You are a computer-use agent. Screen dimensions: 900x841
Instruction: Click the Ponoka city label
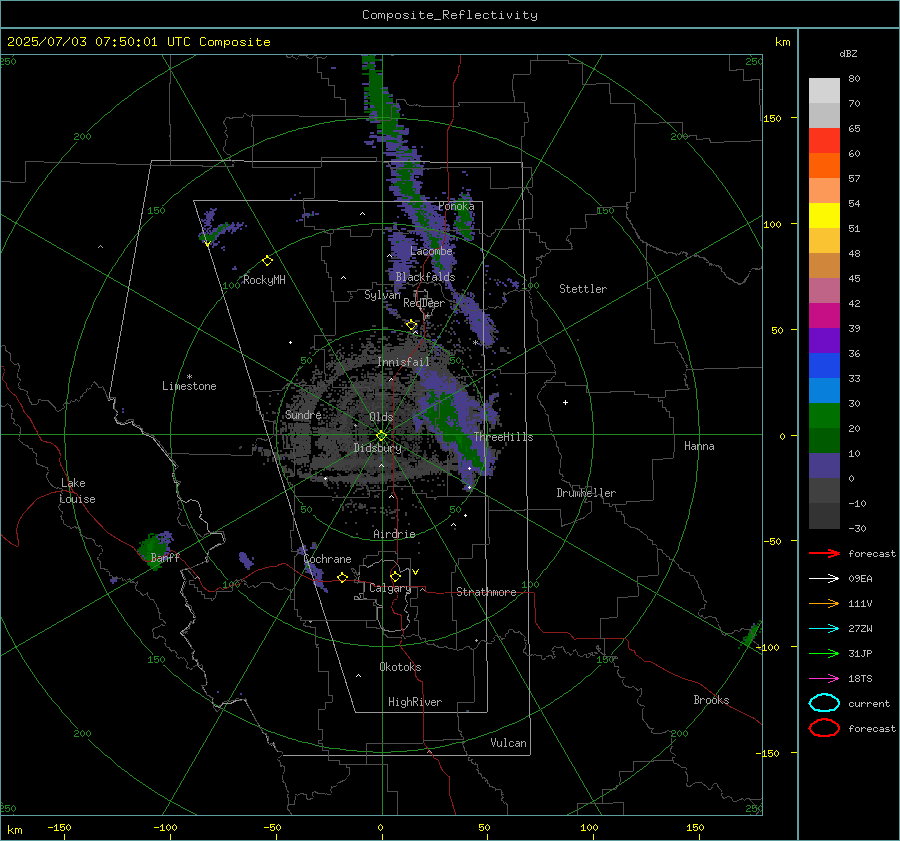pyautogui.click(x=456, y=206)
